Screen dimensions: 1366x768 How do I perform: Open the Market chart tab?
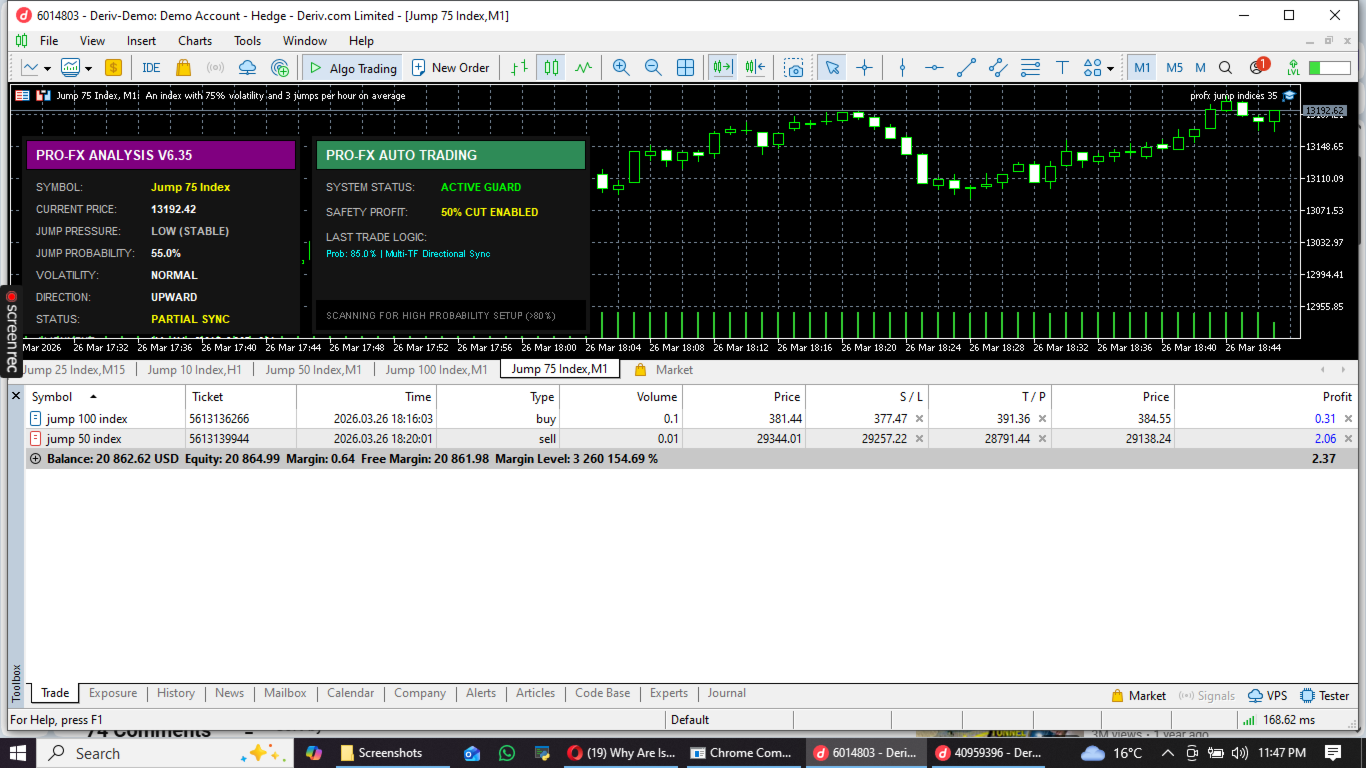[x=664, y=370]
